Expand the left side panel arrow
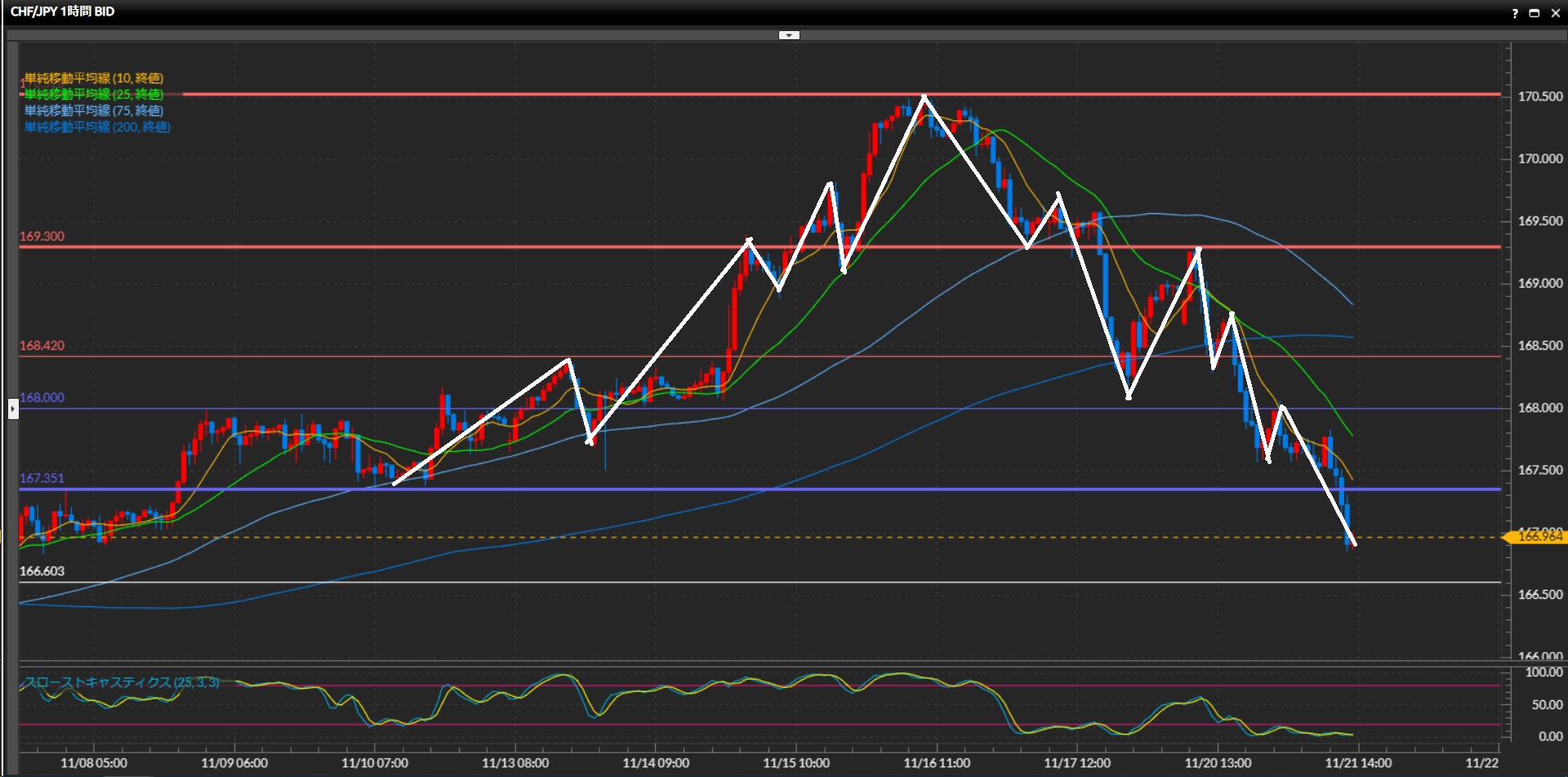The height and width of the screenshot is (777, 1568). click(x=13, y=408)
